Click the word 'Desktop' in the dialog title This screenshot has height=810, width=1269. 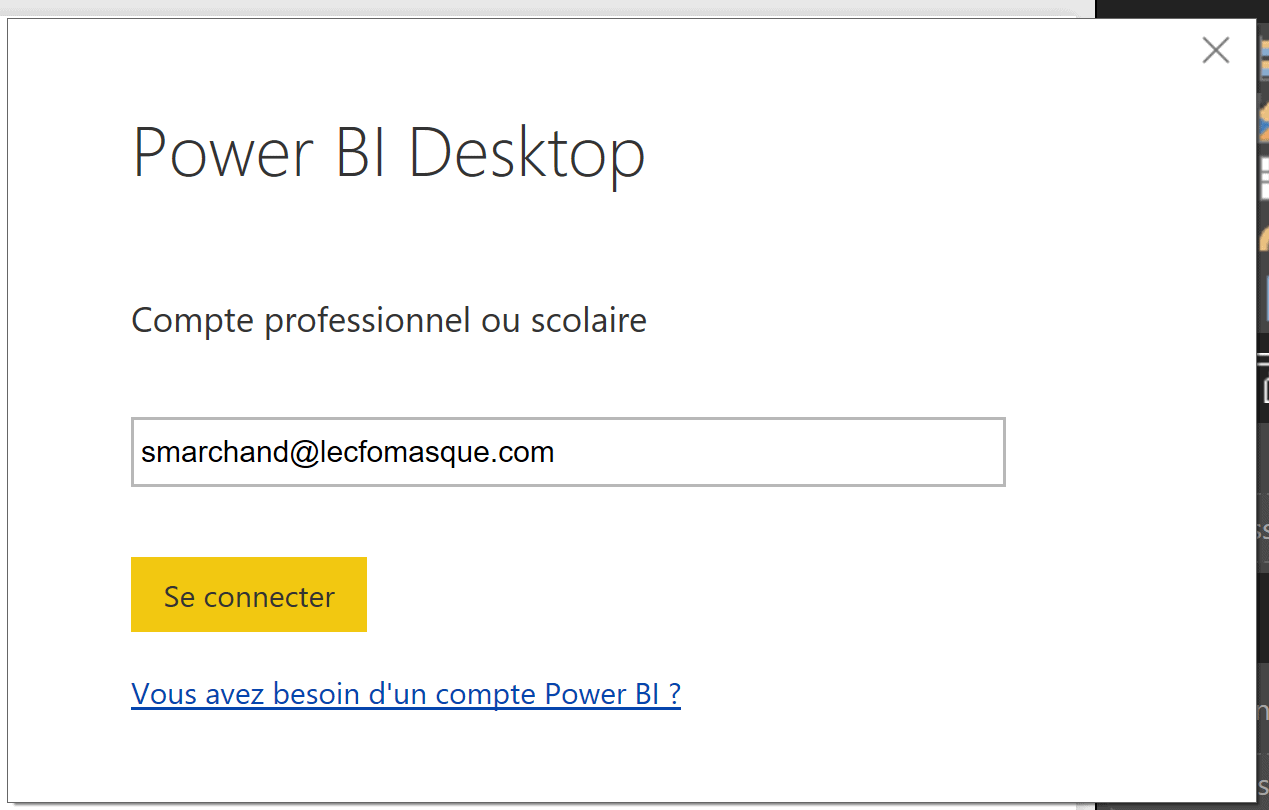tap(527, 153)
